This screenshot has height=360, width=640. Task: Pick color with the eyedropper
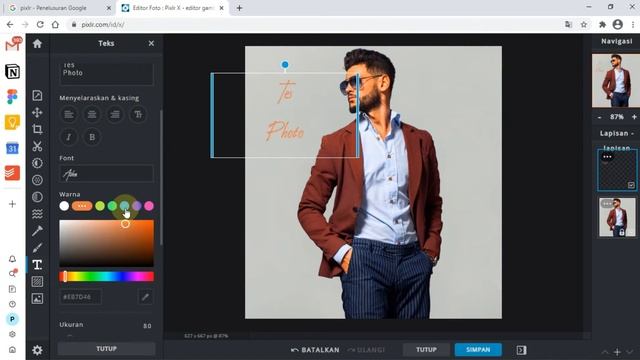coord(145,297)
